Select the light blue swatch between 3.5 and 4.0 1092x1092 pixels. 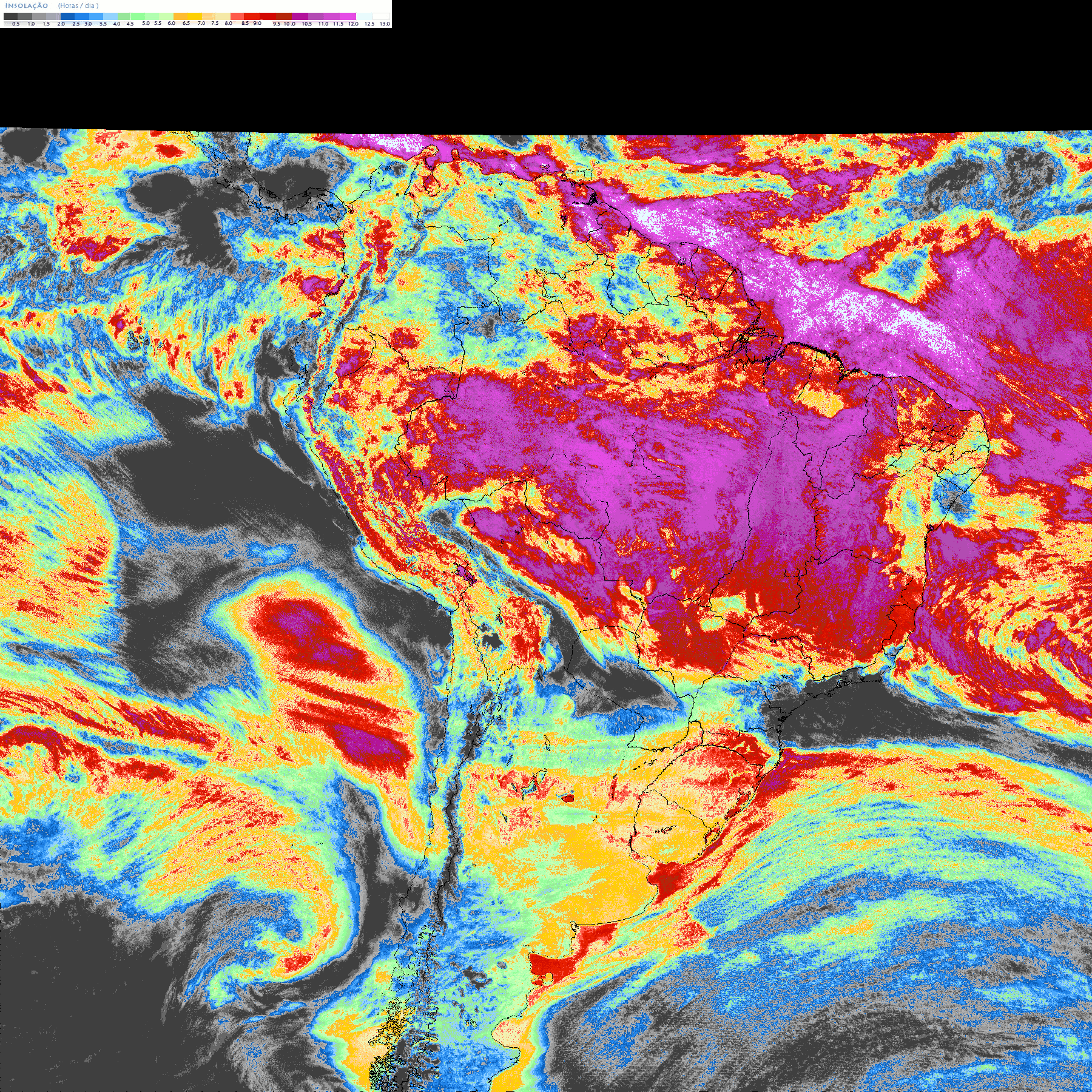110,16
